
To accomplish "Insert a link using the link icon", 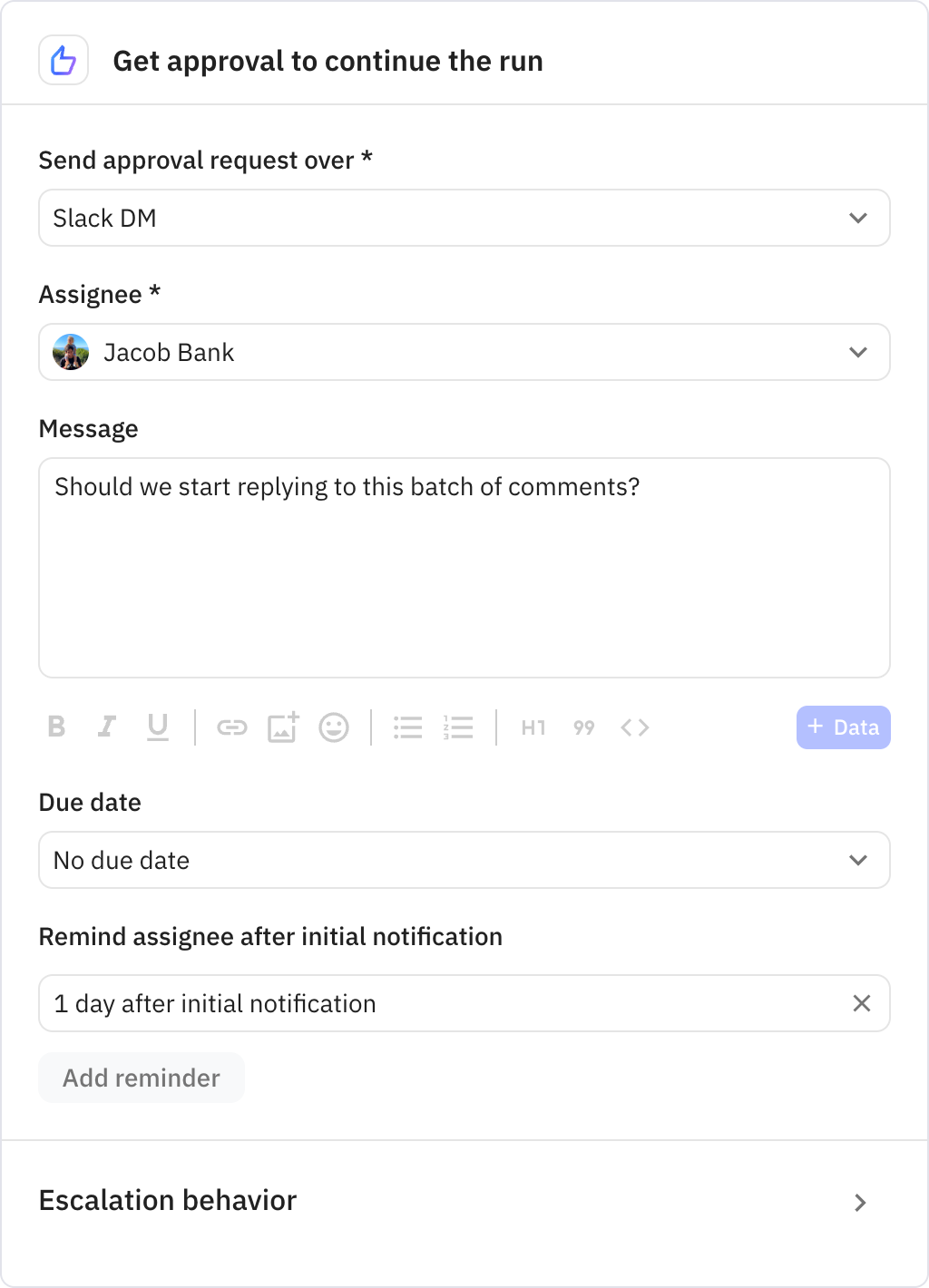I will pos(231,727).
